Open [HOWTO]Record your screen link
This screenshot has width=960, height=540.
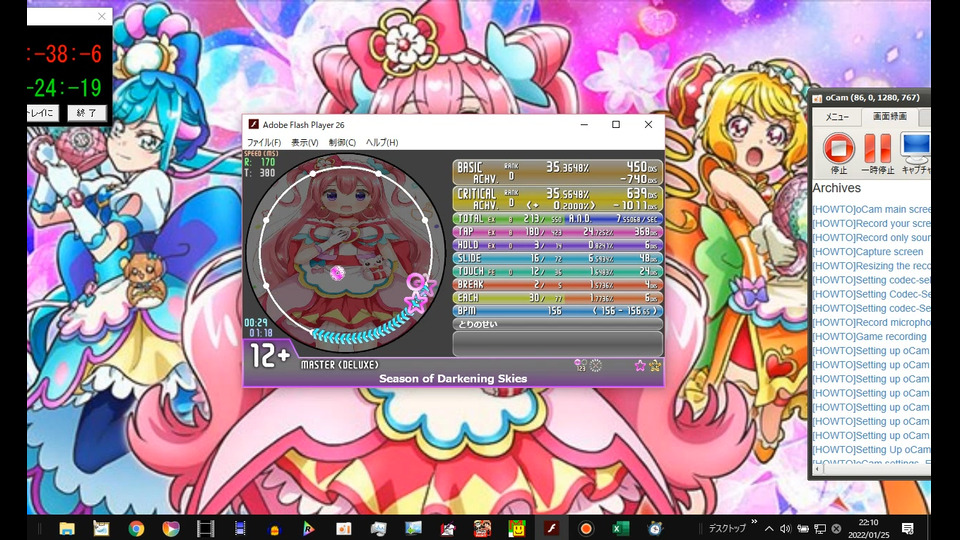[x=871, y=223]
